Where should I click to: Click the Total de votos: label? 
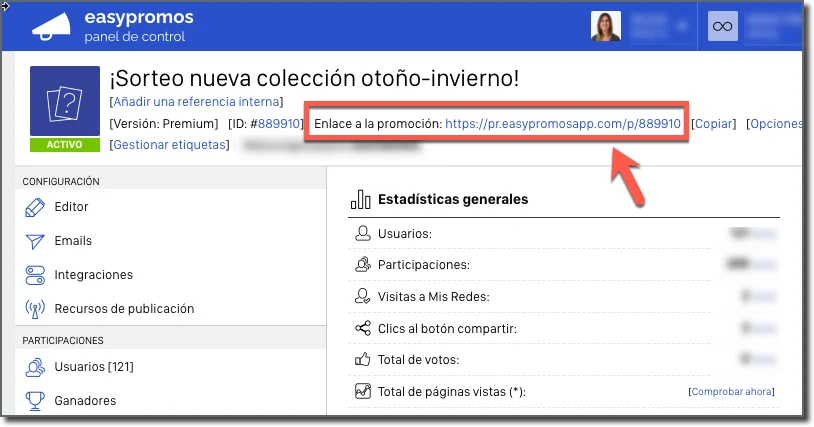point(418,360)
